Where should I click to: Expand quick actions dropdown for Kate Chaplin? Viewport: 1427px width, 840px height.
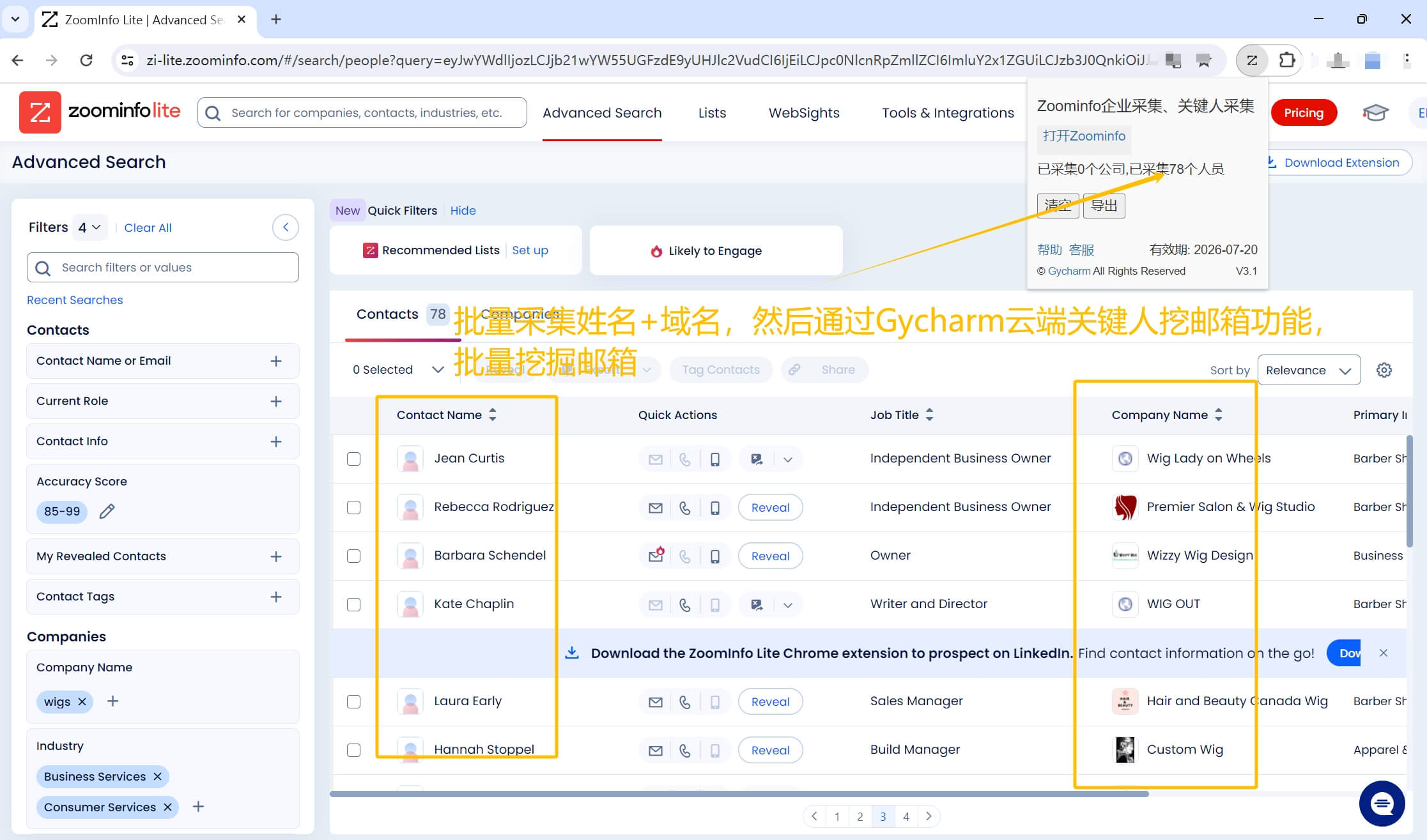pyautogui.click(x=788, y=605)
